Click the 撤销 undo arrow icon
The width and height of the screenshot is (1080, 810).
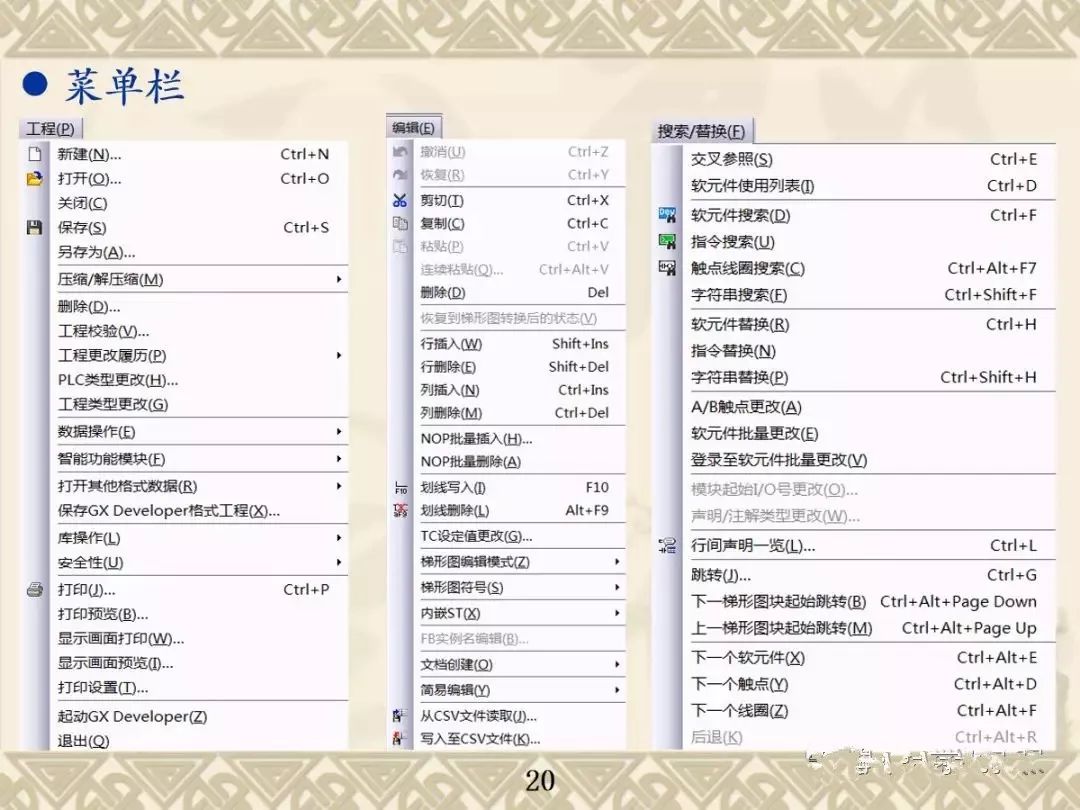pyautogui.click(x=399, y=152)
